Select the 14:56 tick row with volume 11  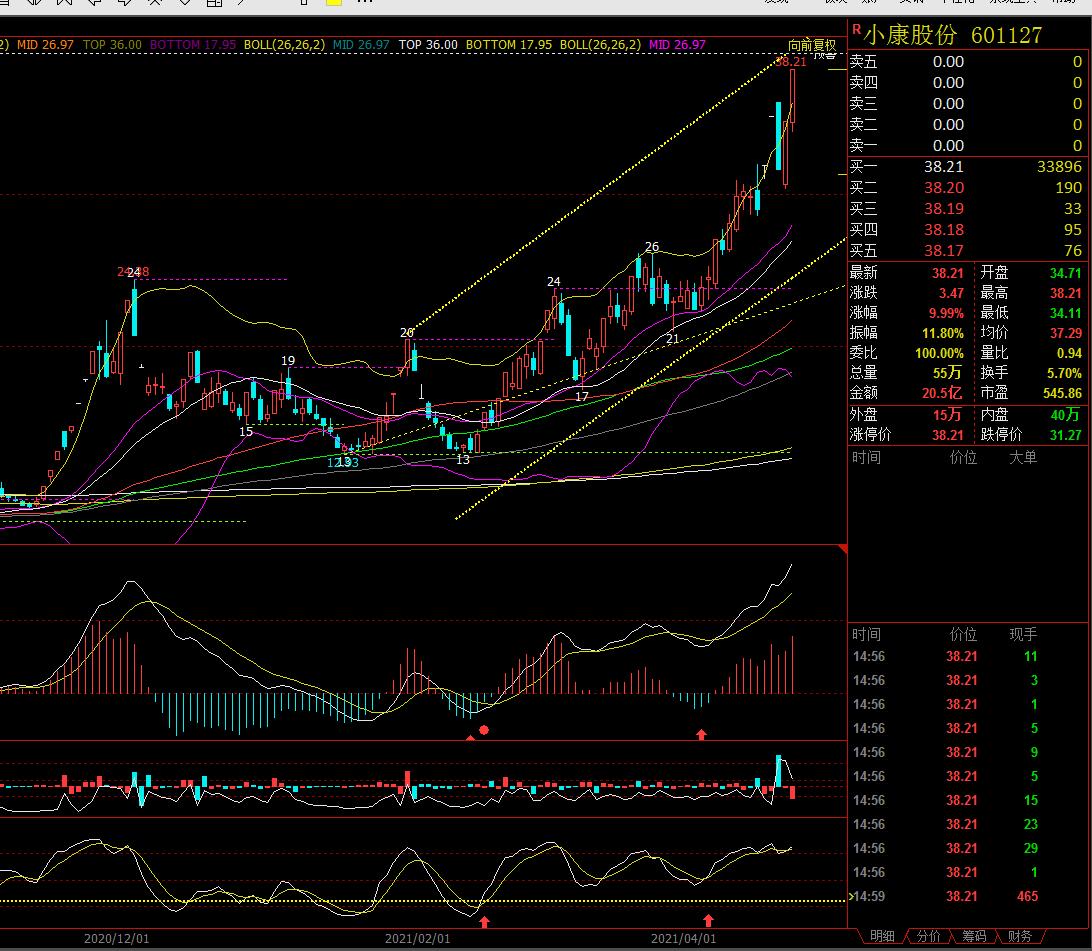click(x=967, y=657)
